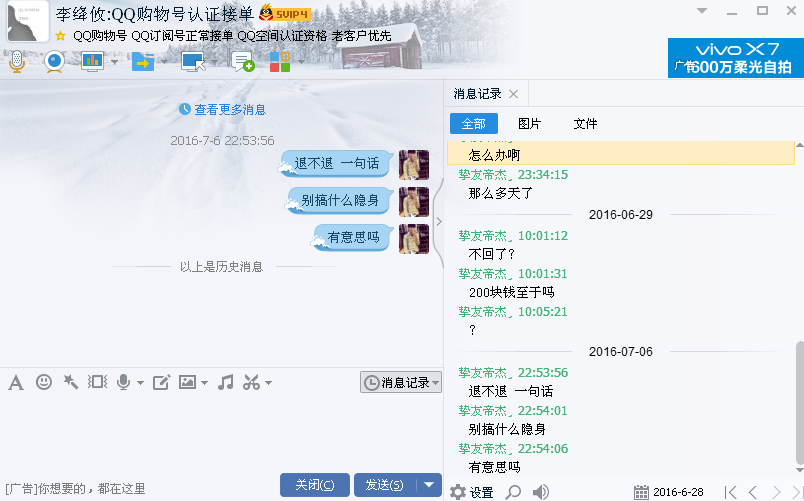Click the send file folder icon
804x501 pixels.
(143, 62)
